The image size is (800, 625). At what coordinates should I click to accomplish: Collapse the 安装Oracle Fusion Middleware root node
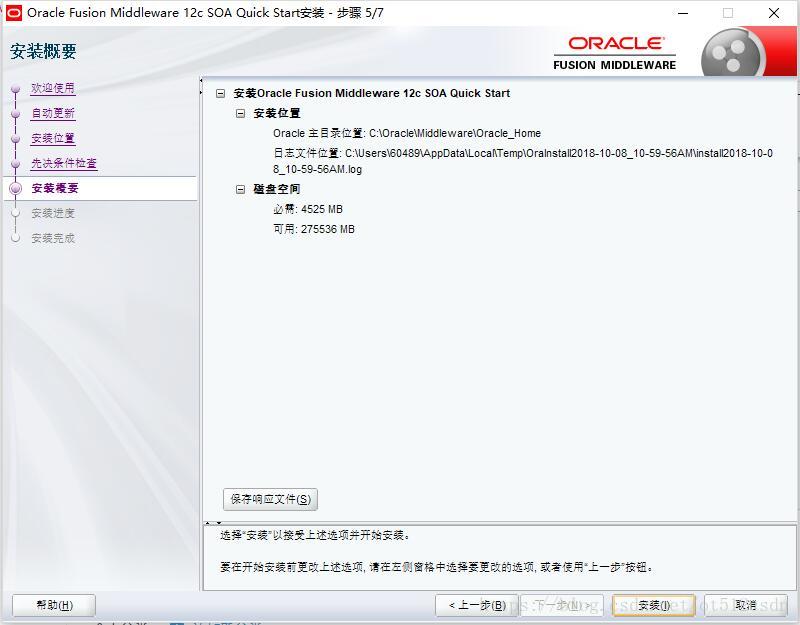(x=220, y=93)
